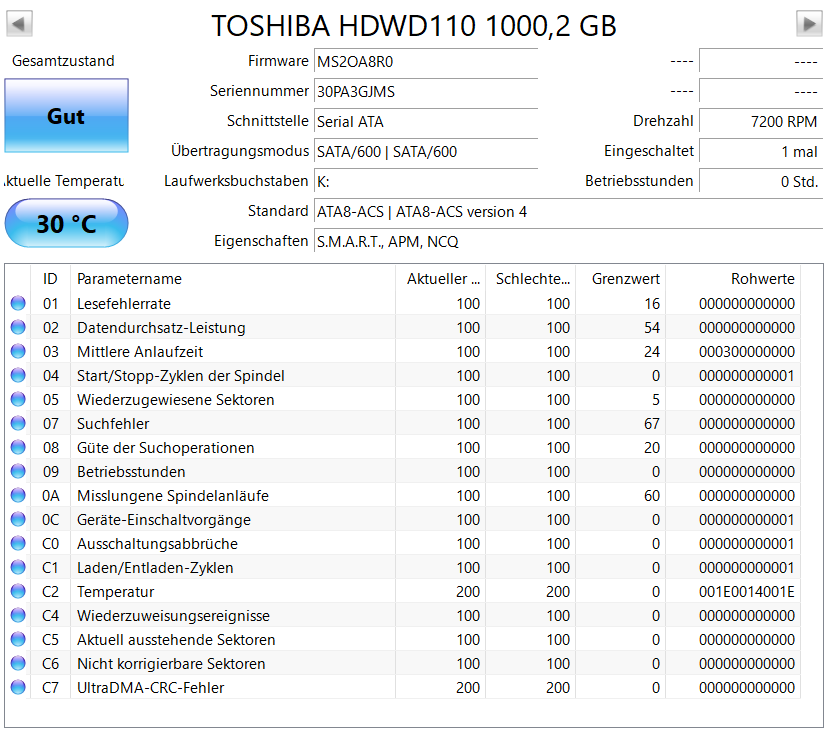Image resolution: width=828 pixels, height=736 pixels.
Task: Click the Laufwerksbuchstaben field K:
Action: pos(426,182)
